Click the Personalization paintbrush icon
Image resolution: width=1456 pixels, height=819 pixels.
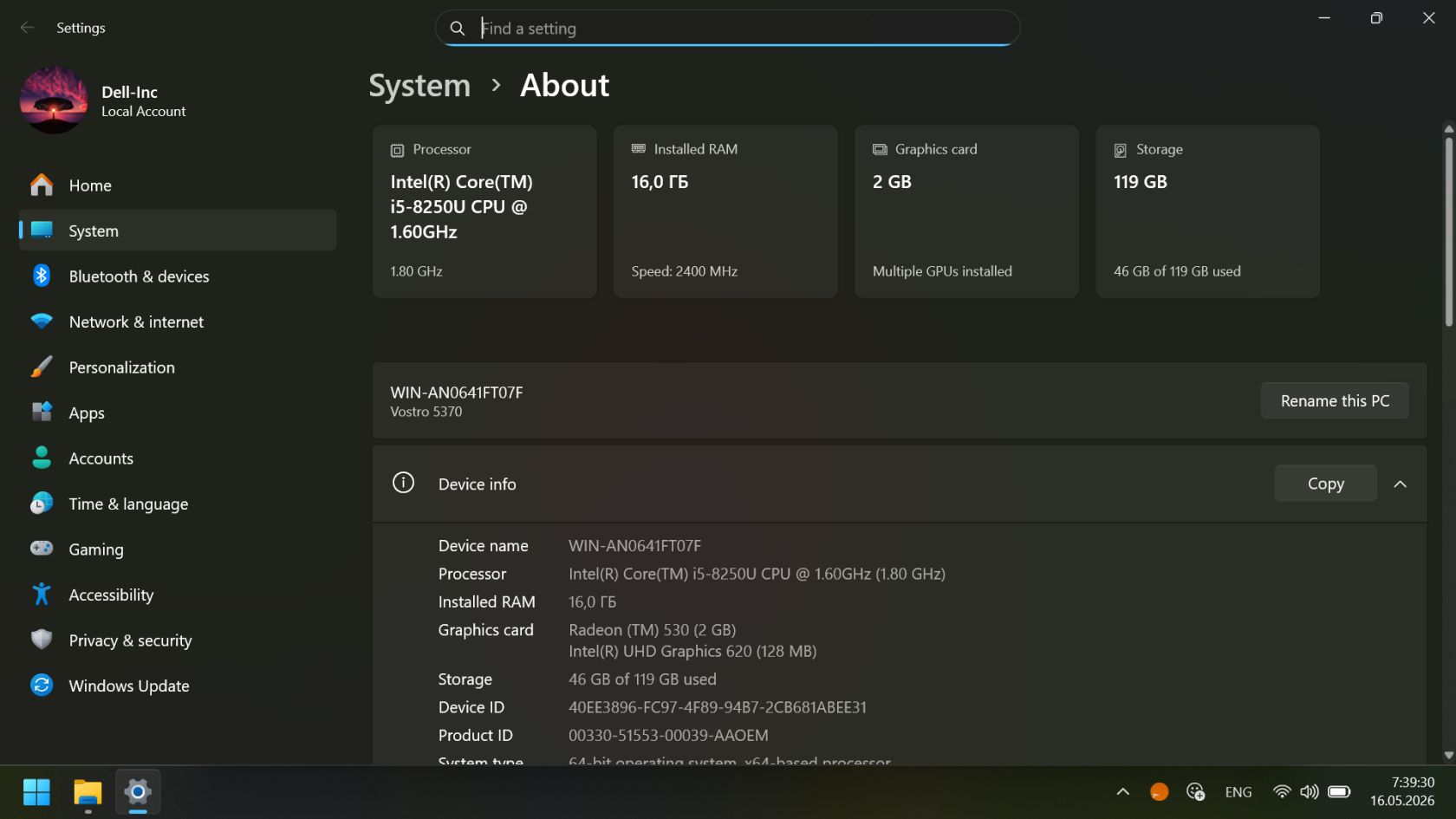tap(42, 367)
